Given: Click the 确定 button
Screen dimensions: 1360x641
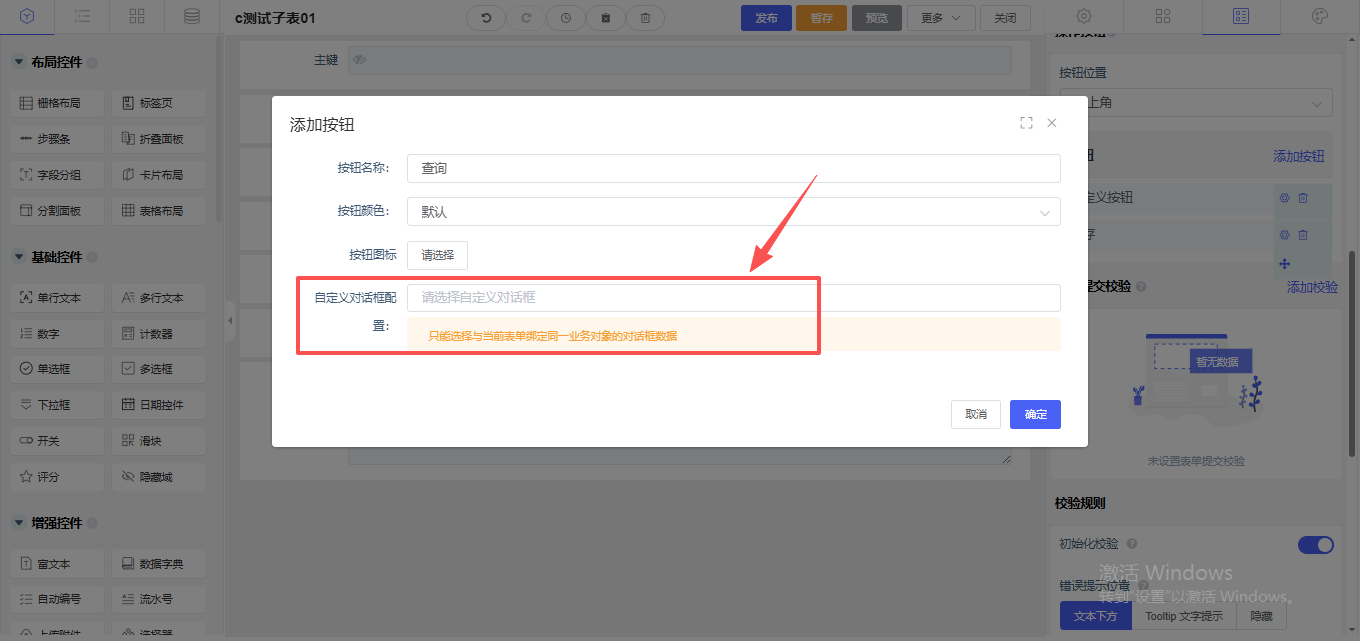Looking at the screenshot, I should (x=1035, y=414).
